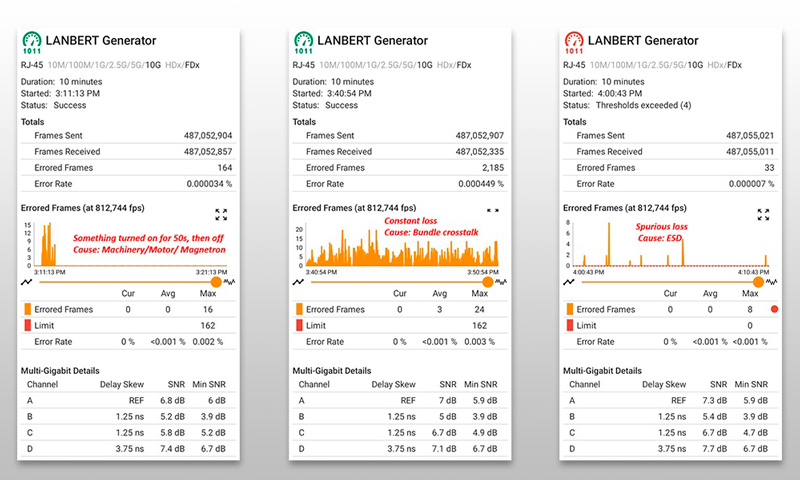Click the red LANBERT gauge icon in the Thresholds exceeded panel
Image resolution: width=800 pixels, height=480 pixels.
[574, 43]
